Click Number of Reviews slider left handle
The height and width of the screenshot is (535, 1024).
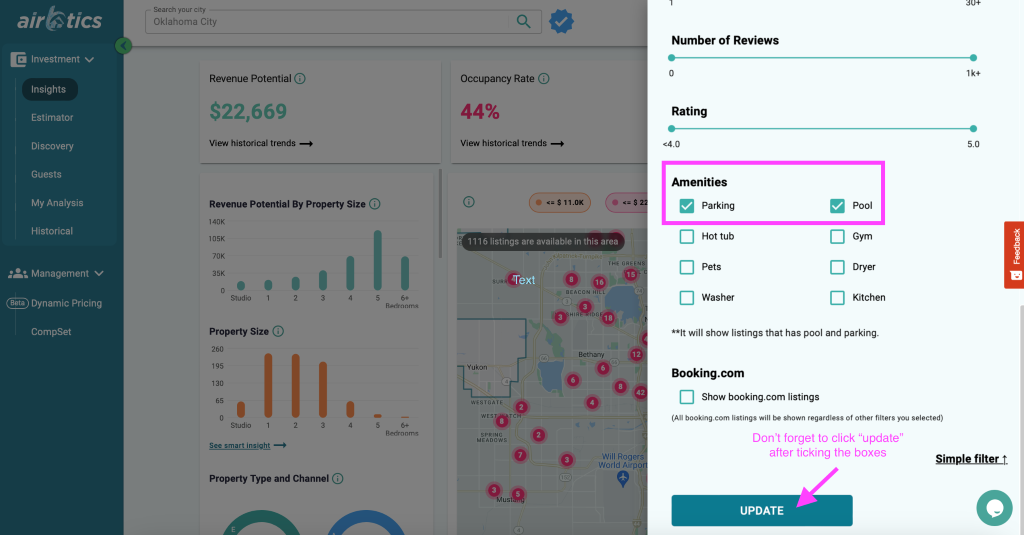[x=671, y=58]
